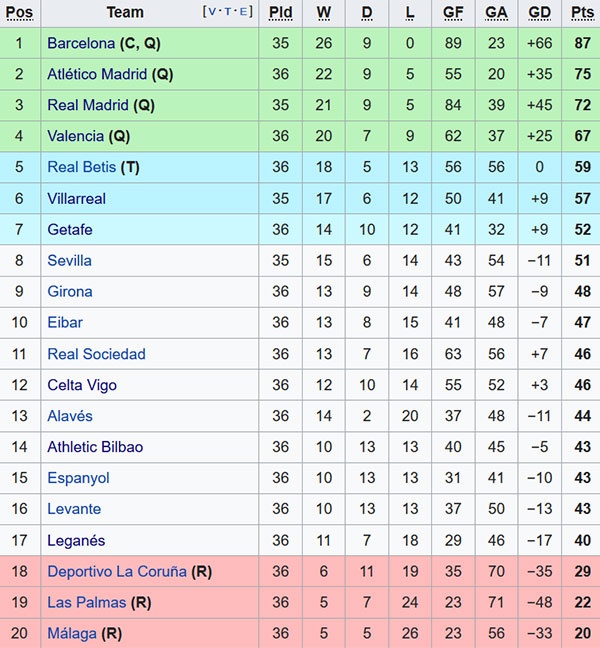This screenshot has height=648, width=600.
Task: Select the Eibar team link
Action: pos(65,322)
